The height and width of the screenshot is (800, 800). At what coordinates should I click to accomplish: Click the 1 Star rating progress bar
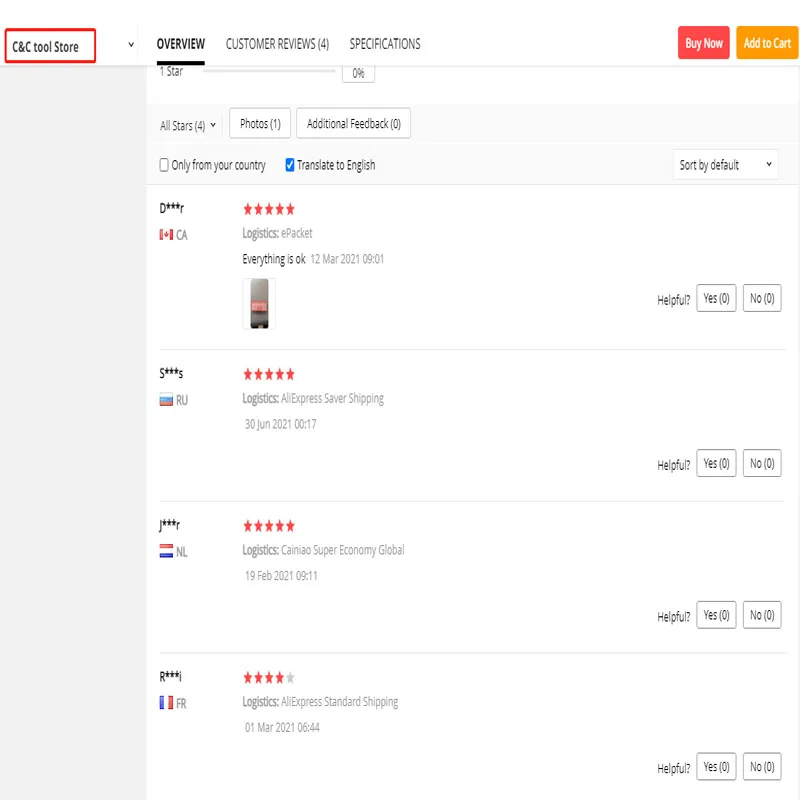tap(269, 71)
